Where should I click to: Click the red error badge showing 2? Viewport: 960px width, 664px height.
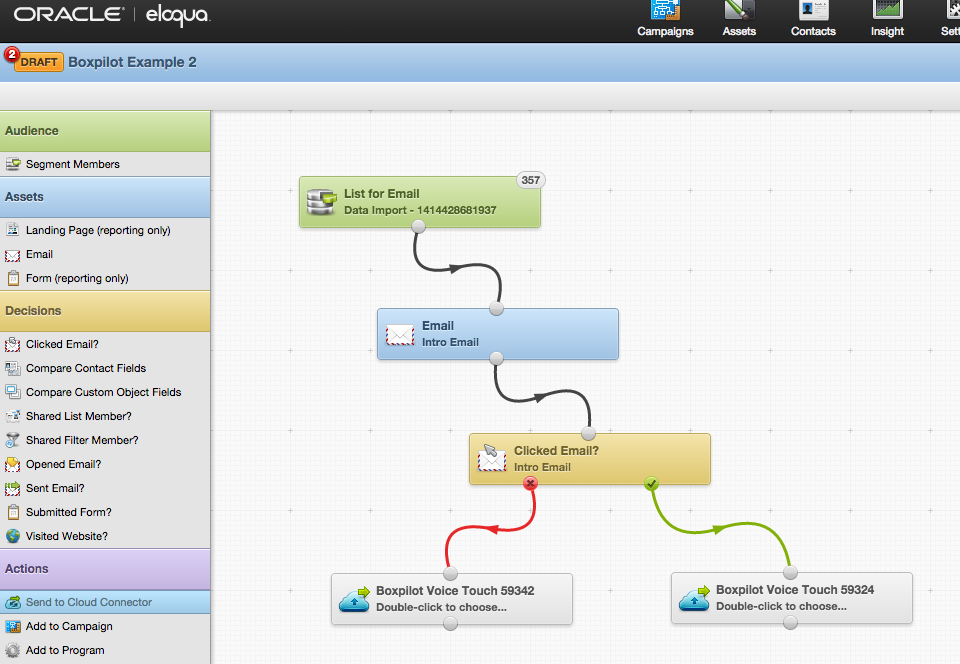click(x=11, y=54)
